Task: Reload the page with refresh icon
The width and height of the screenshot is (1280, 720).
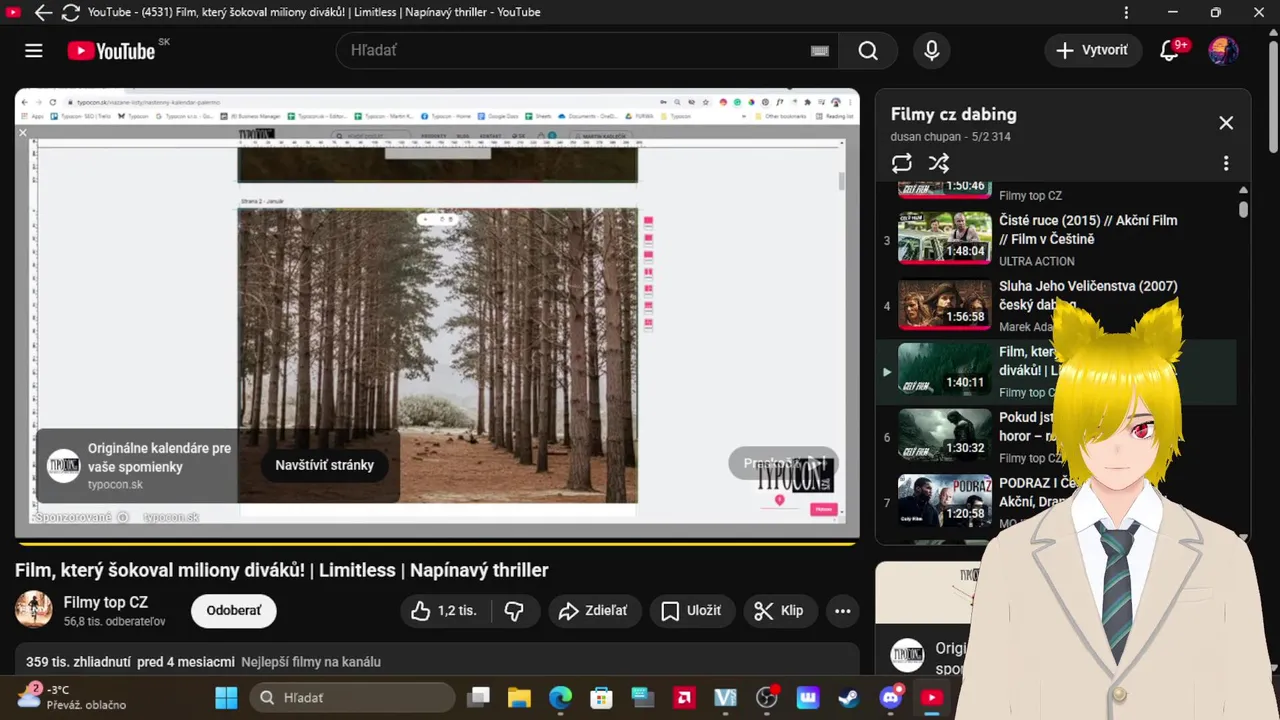Action: [x=70, y=12]
